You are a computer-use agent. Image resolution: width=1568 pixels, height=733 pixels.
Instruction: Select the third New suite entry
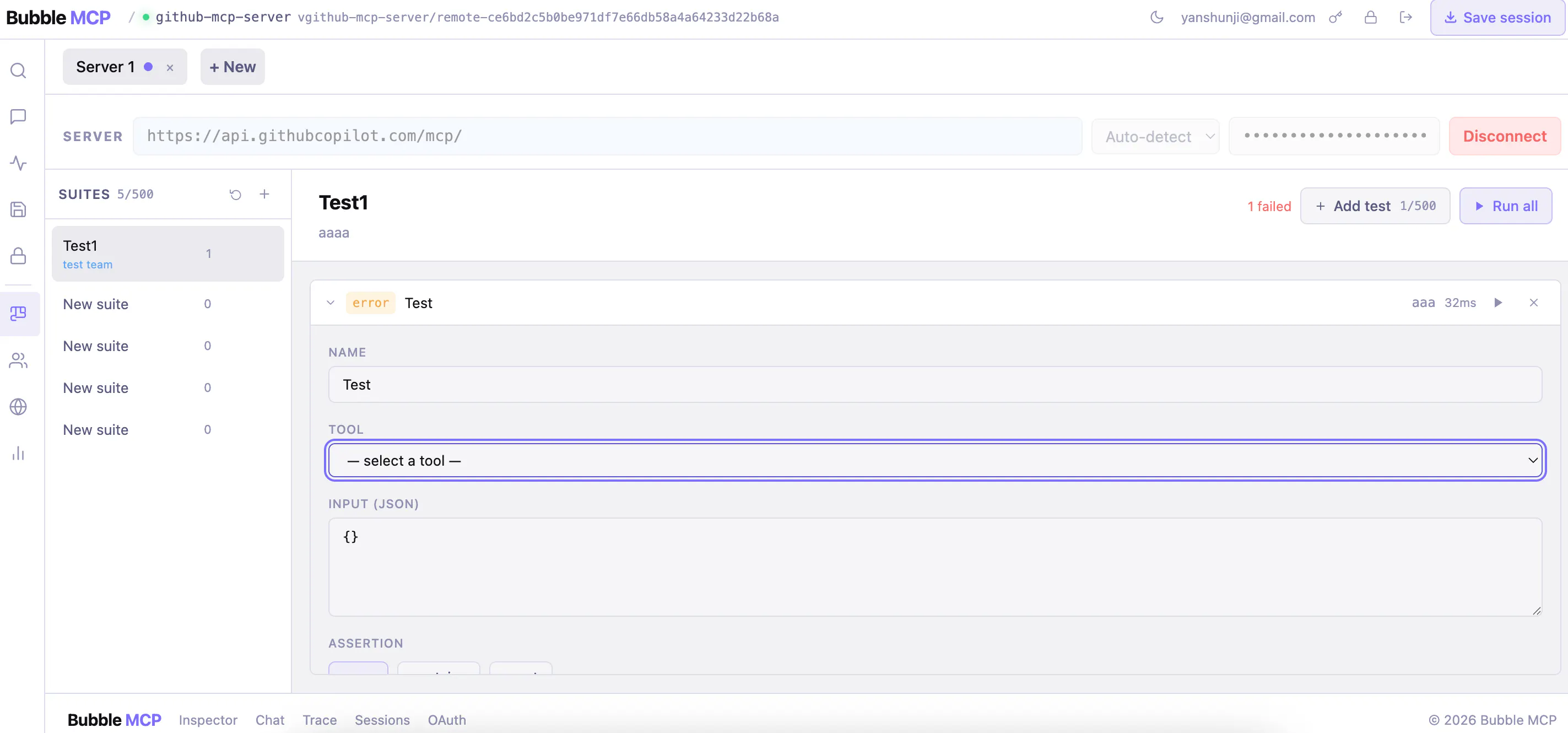(168, 388)
